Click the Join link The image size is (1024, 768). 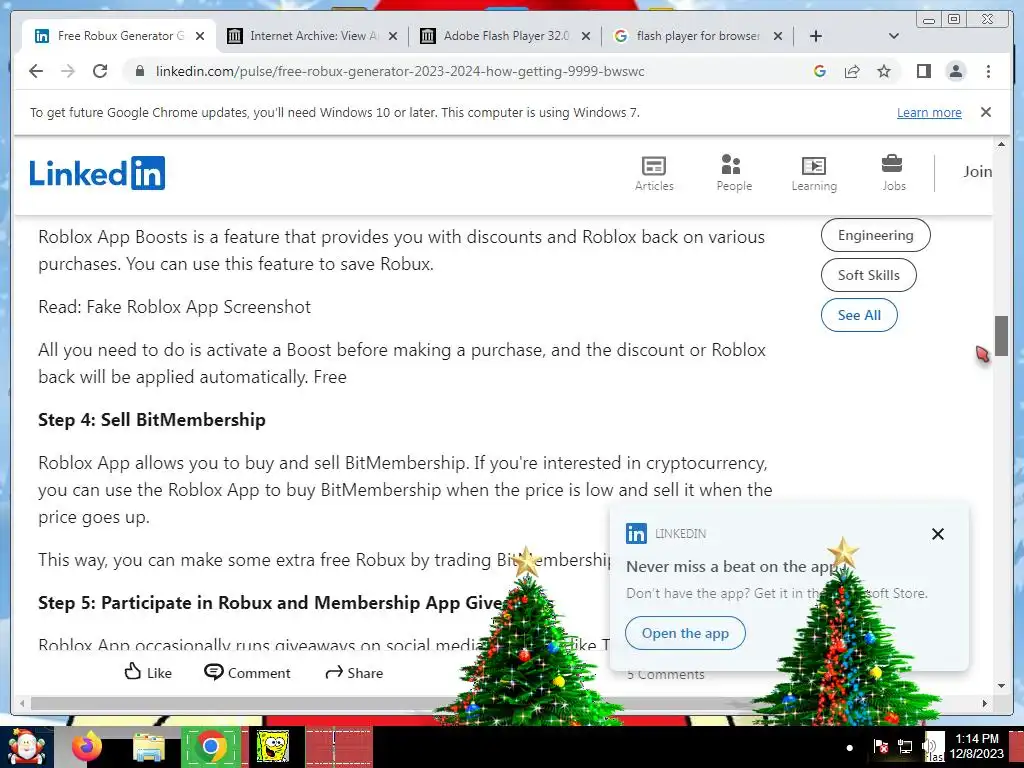(977, 171)
